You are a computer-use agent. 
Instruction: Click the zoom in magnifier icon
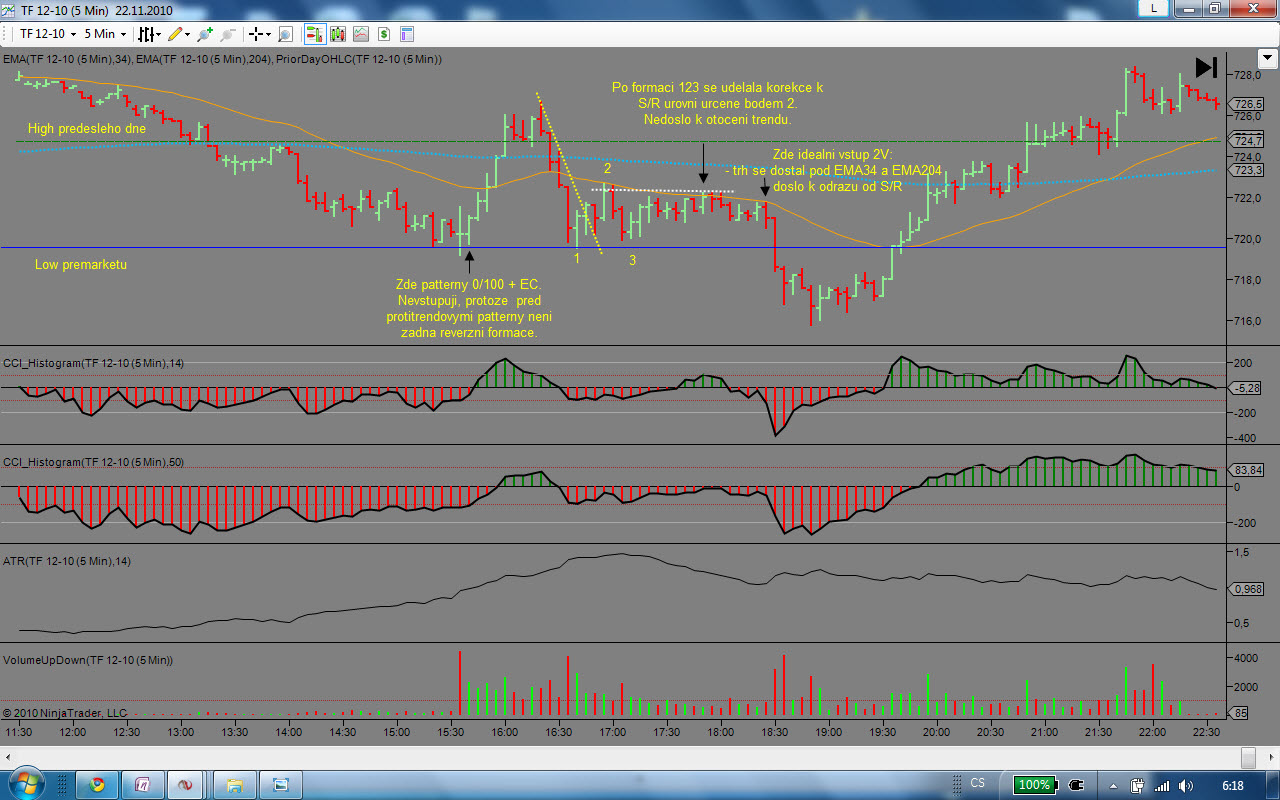coord(206,34)
